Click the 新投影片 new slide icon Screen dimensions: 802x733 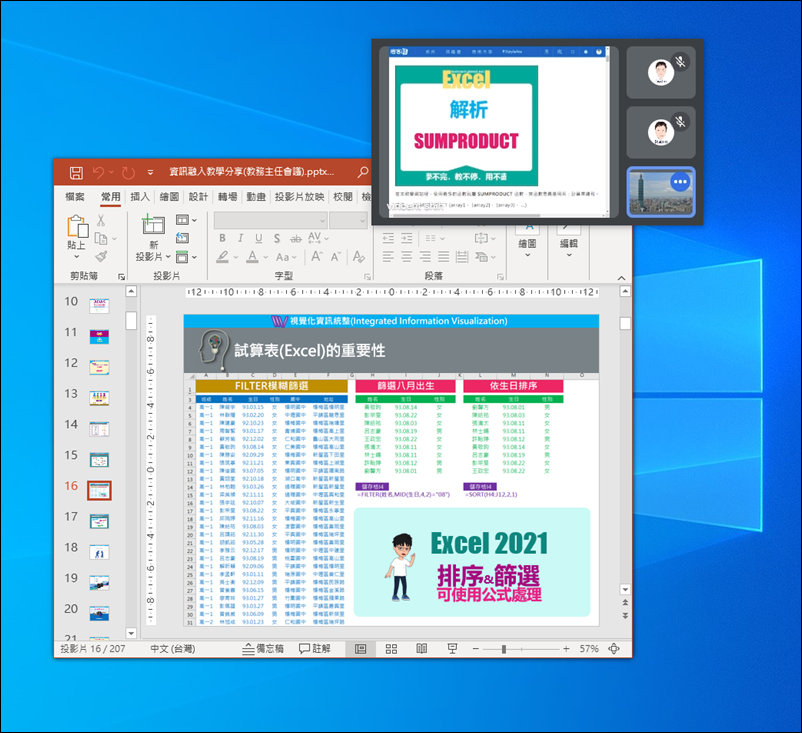[x=153, y=224]
